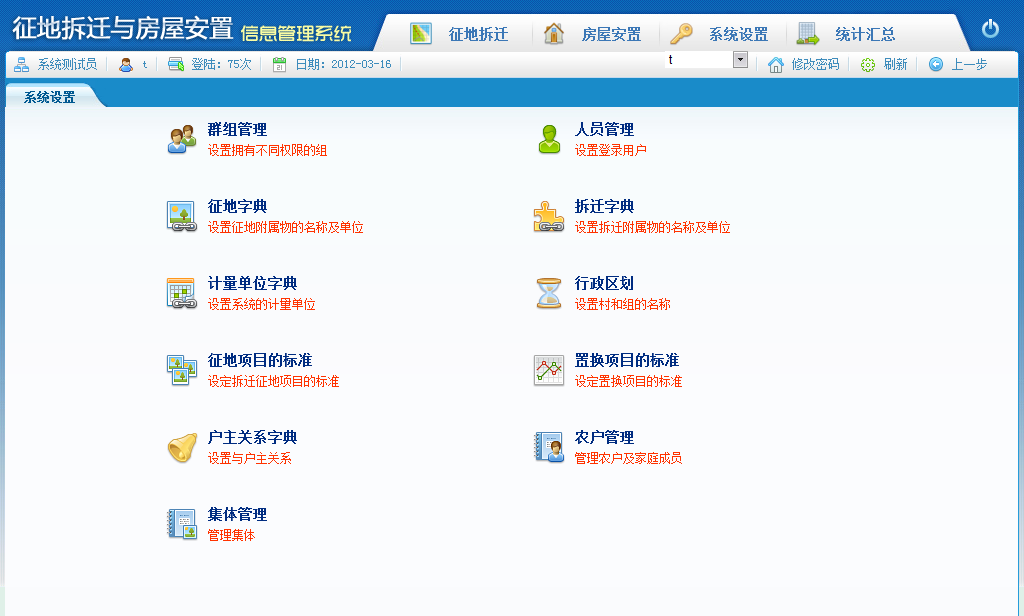Image resolution: width=1024 pixels, height=616 pixels.
Task: Click the 征地字典 picture icon
Action: pyautogui.click(x=182, y=216)
